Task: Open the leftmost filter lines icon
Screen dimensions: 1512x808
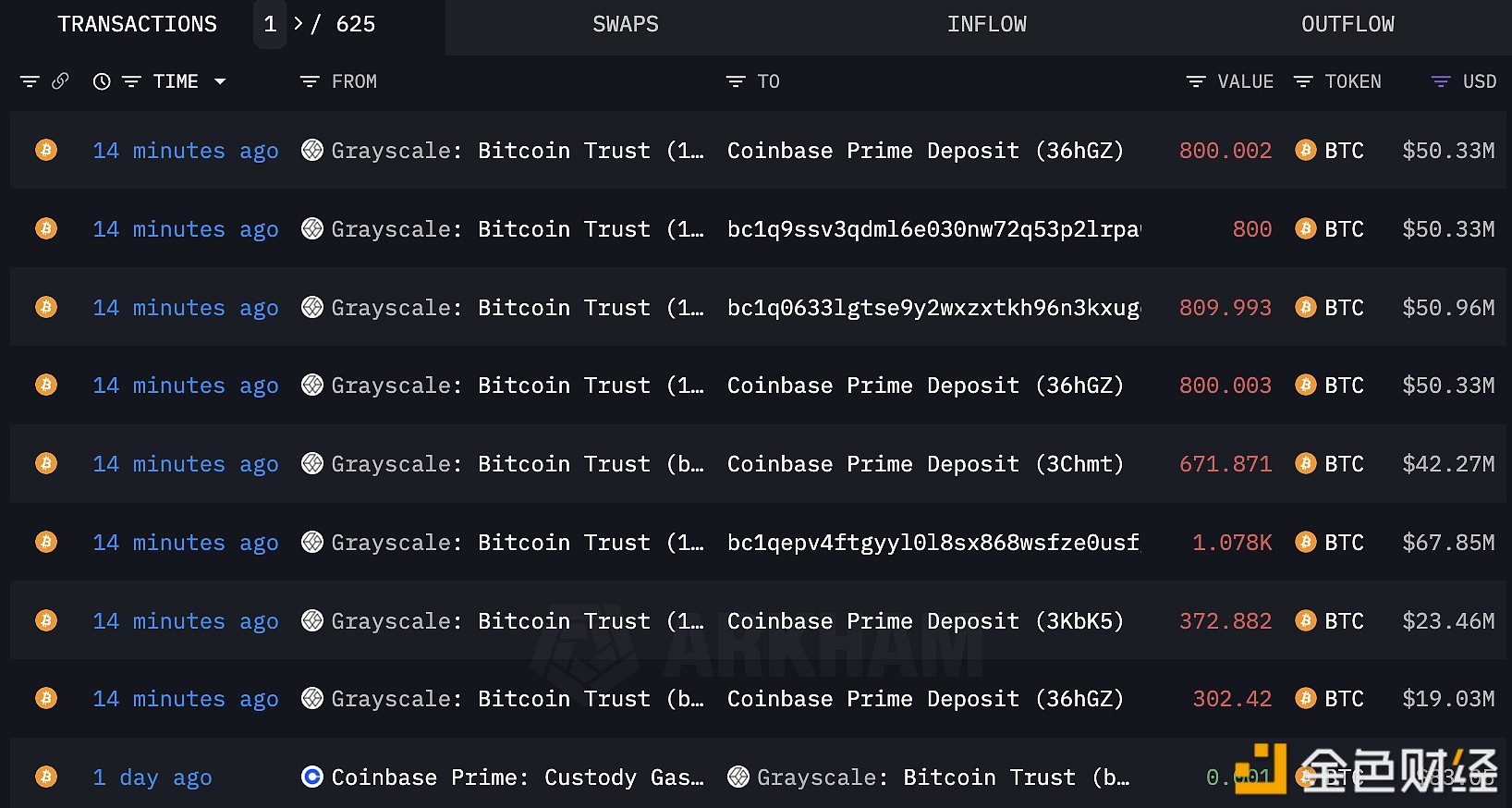Action: pos(30,81)
